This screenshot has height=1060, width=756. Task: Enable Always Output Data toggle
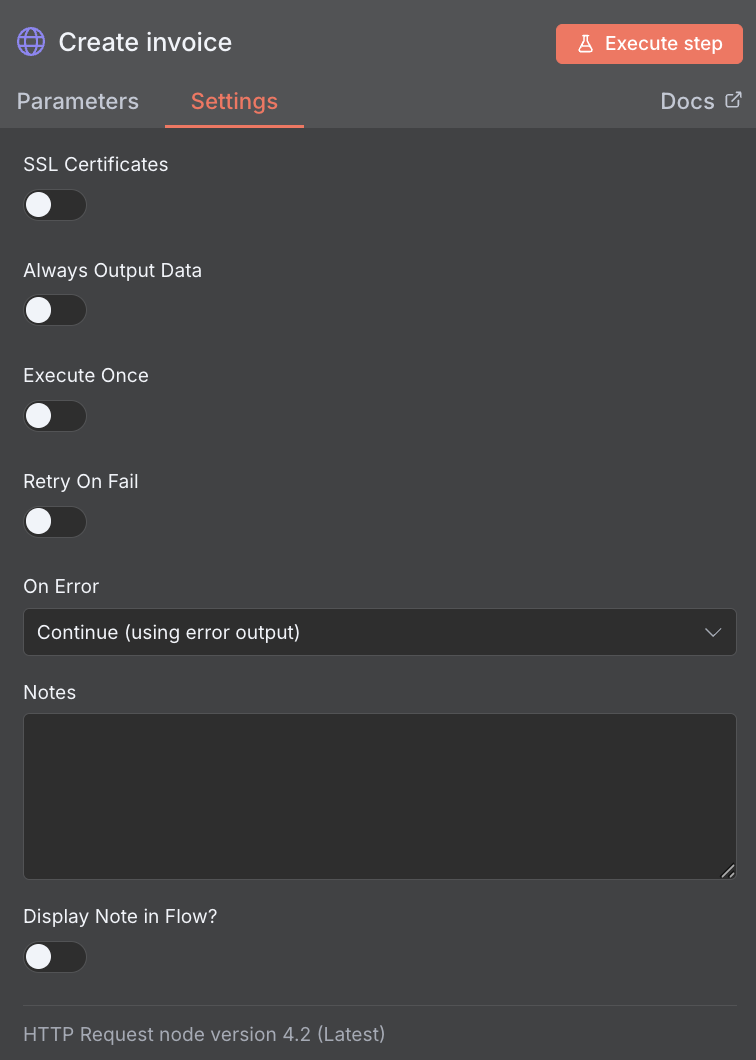(x=55, y=310)
